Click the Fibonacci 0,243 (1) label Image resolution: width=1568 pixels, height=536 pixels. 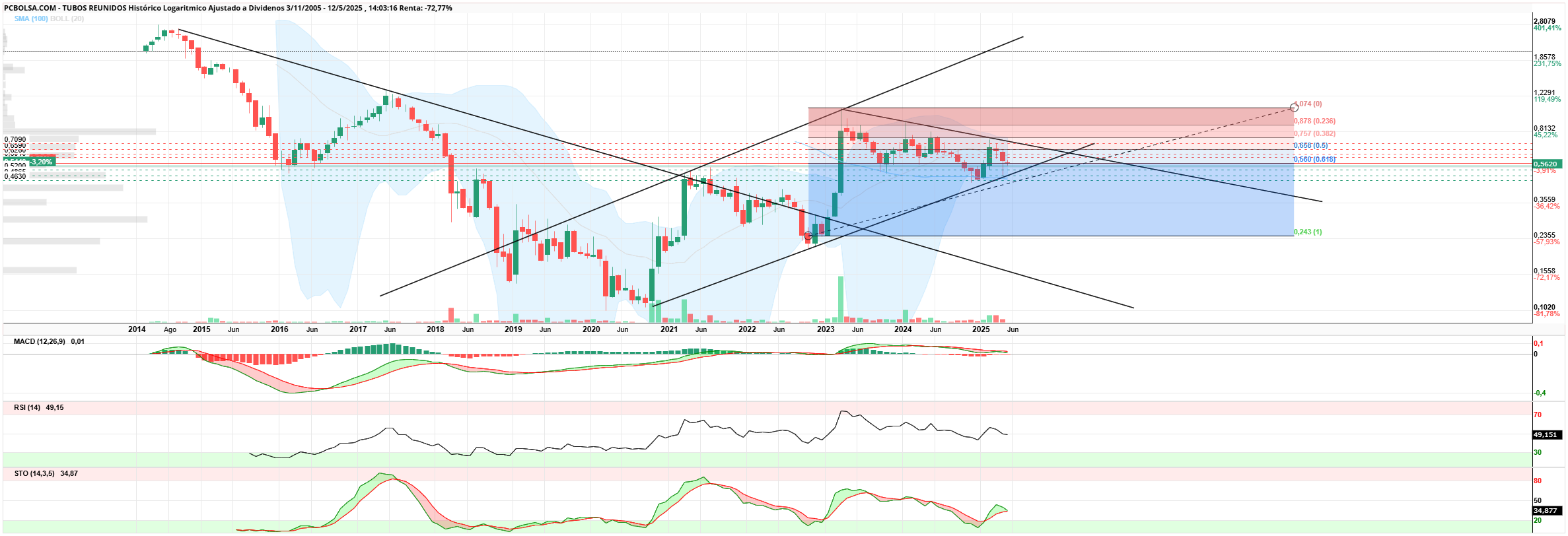coord(1308,232)
